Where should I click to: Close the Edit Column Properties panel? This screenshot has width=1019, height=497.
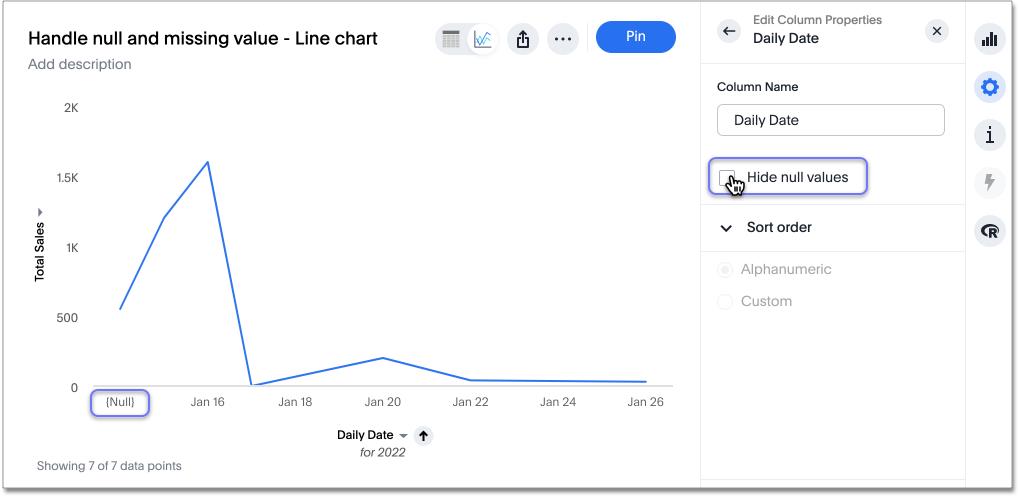pos(936,31)
